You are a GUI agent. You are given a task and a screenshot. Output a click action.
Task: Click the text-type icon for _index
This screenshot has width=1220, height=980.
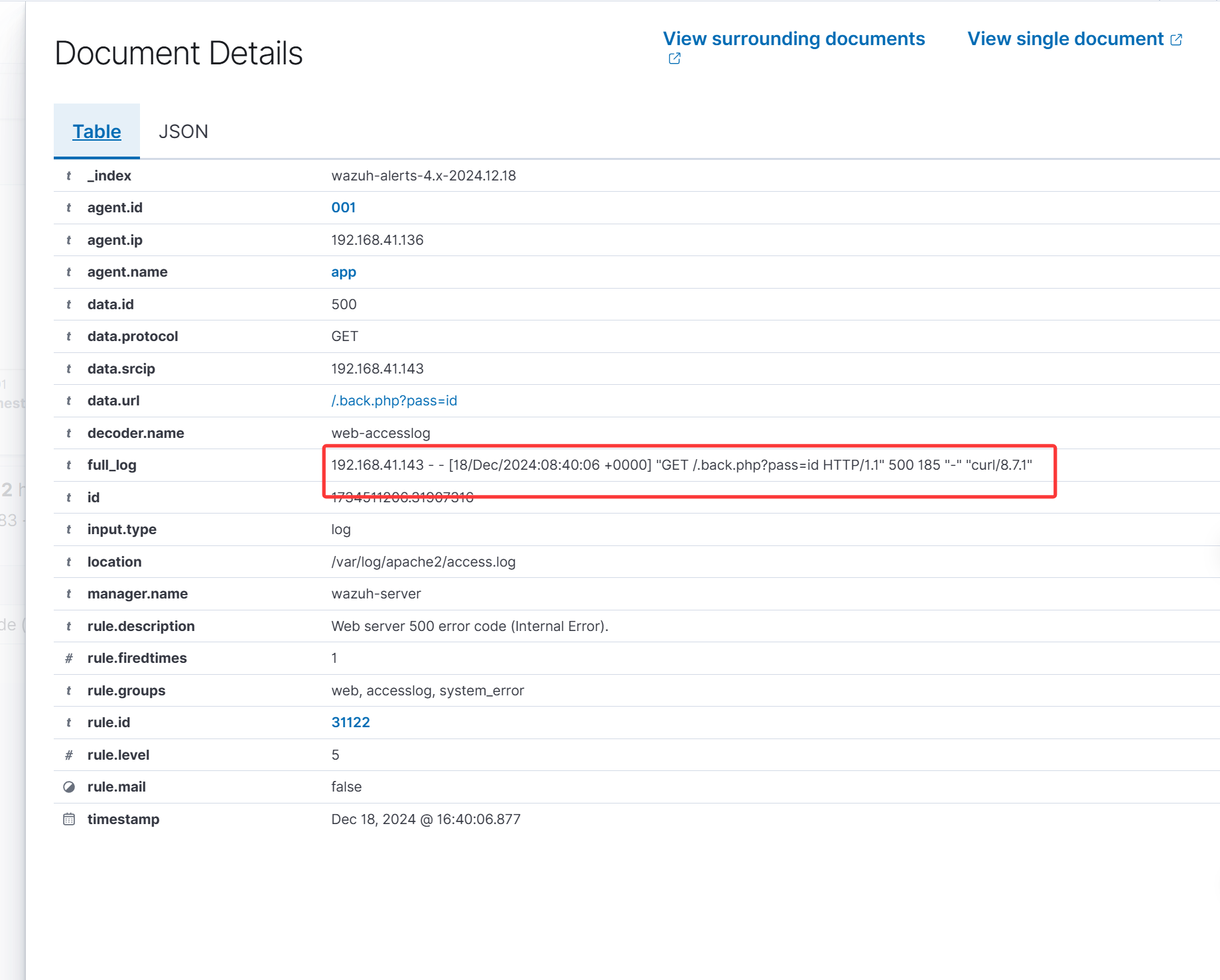click(x=68, y=176)
